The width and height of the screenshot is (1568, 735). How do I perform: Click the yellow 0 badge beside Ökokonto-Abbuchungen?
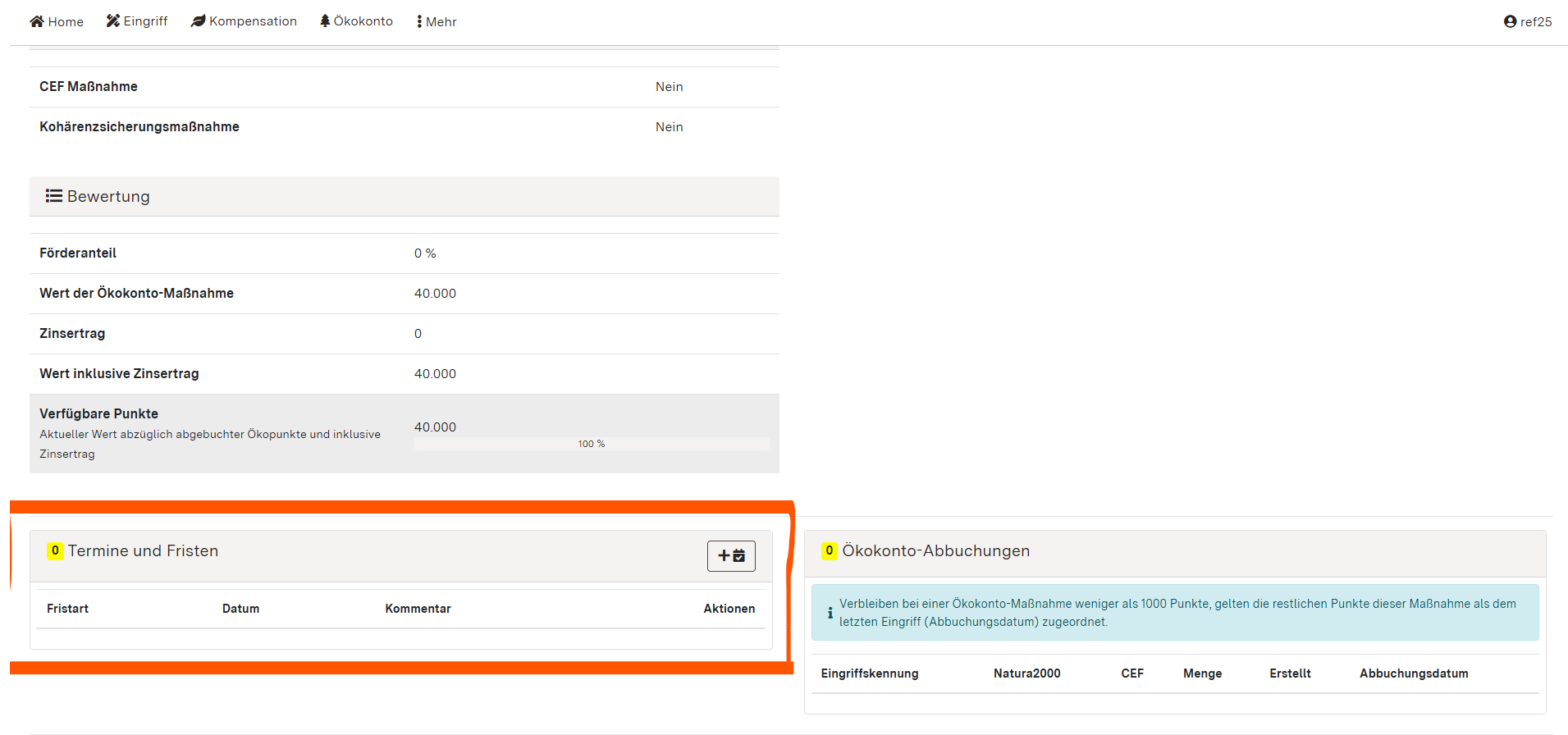830,550
